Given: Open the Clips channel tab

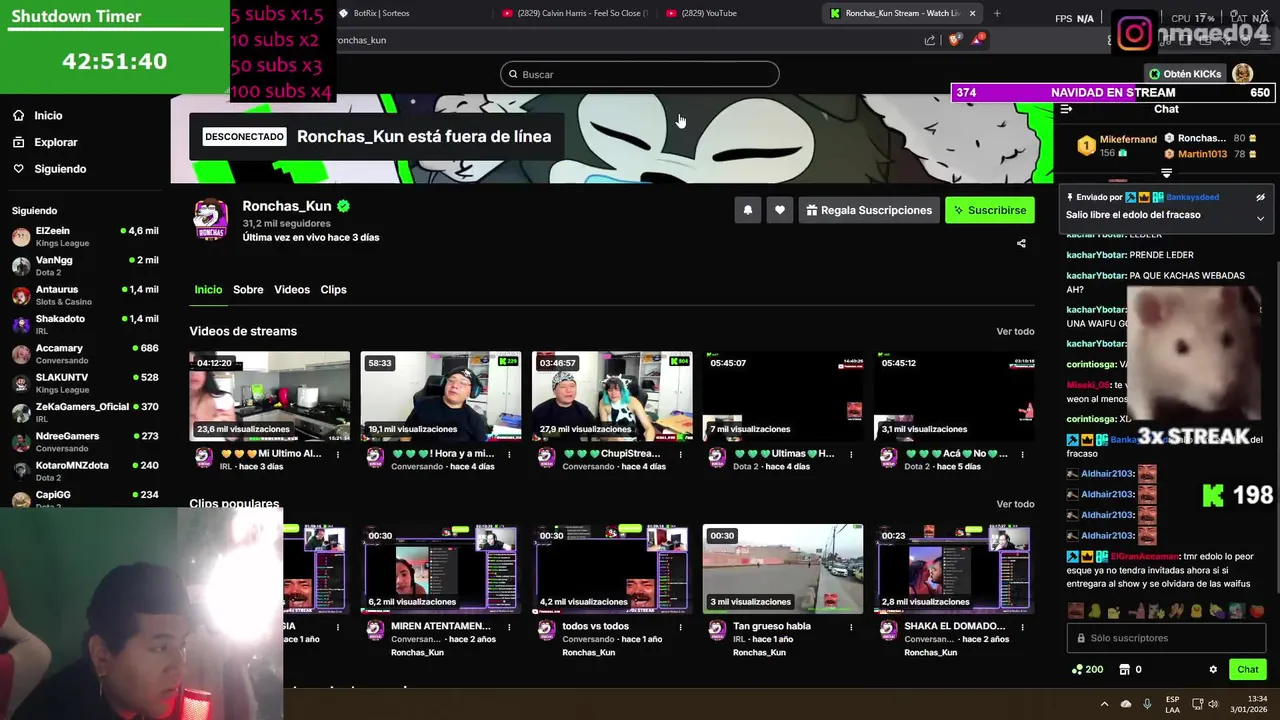Looking at the screenshot, I should (x=333, y=289).
